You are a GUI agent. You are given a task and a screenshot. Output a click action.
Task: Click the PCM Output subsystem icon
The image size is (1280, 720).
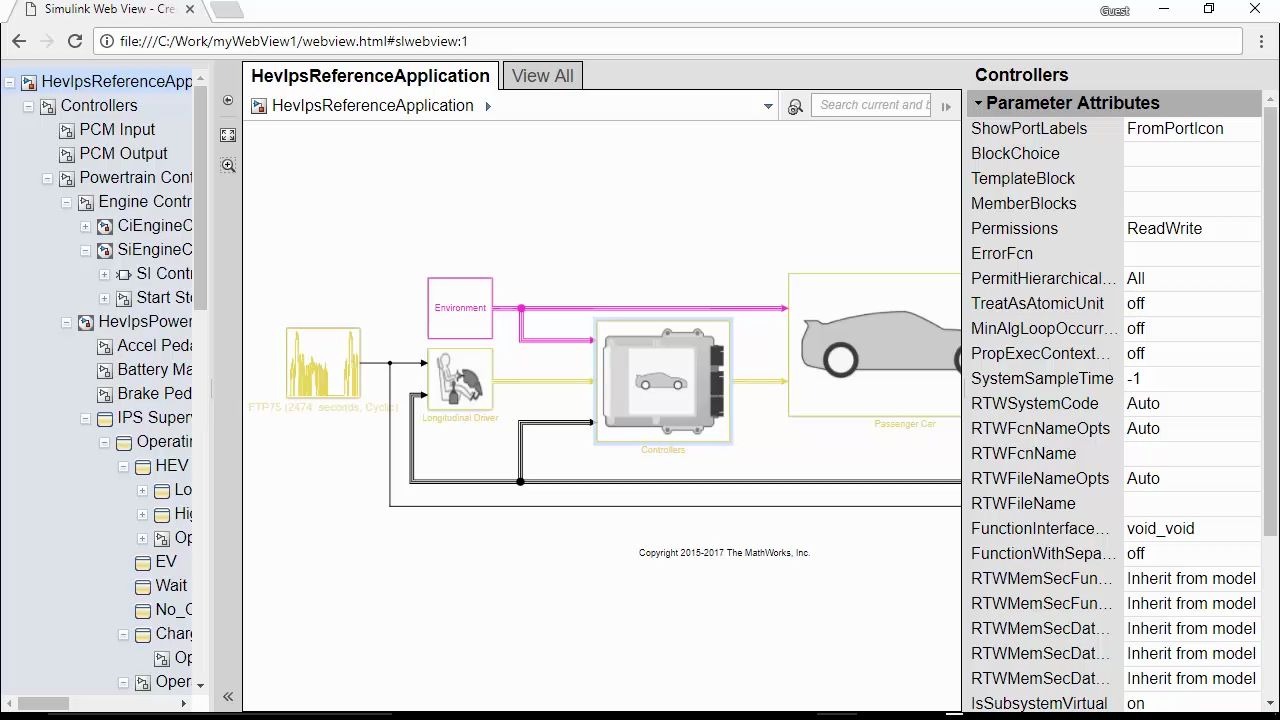click(67, 154)
